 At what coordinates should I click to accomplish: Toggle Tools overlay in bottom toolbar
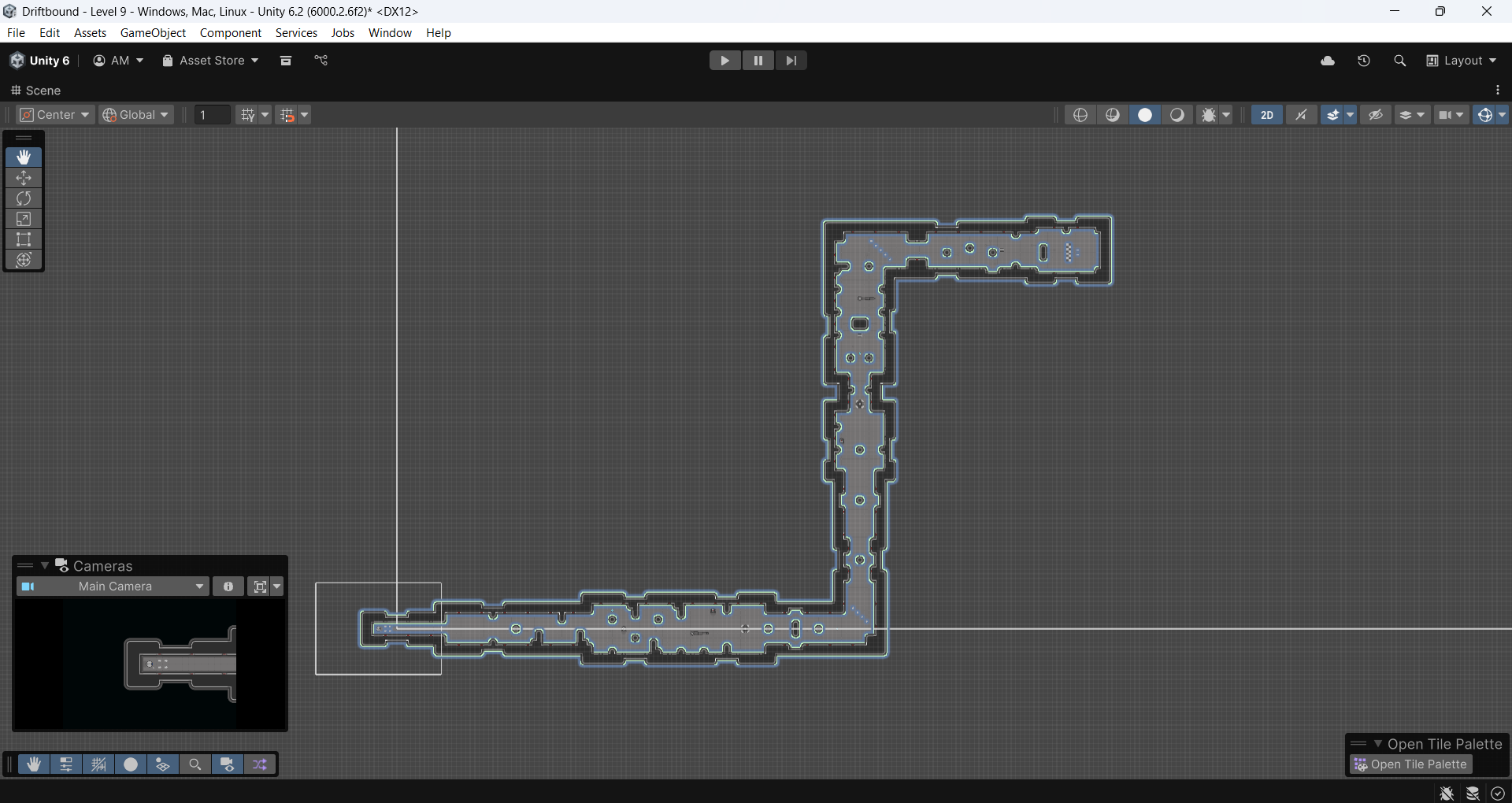tap(34, 764)
